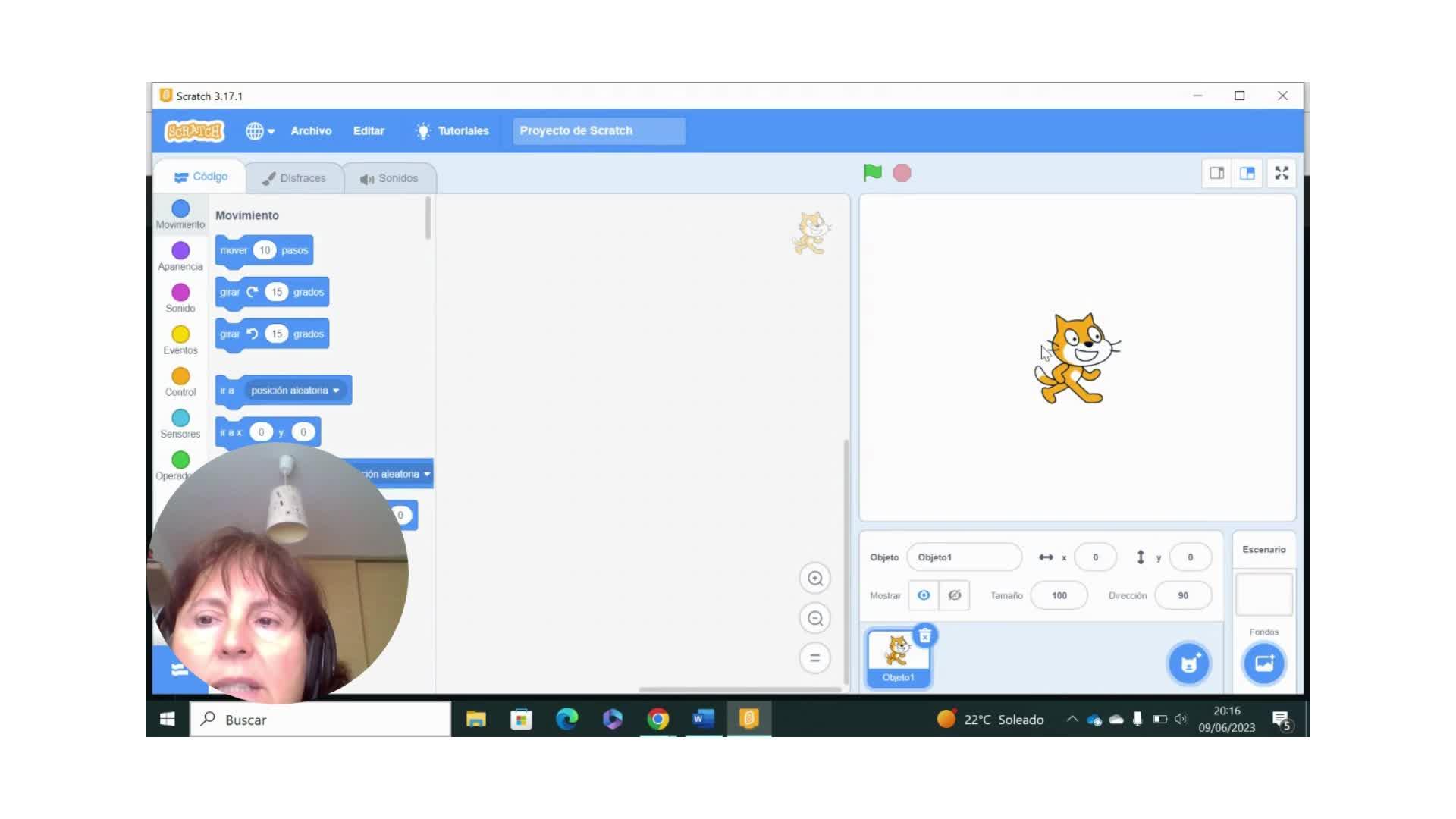
Task: Show the sprite with eye icon
Action: [x=924, y=595]
